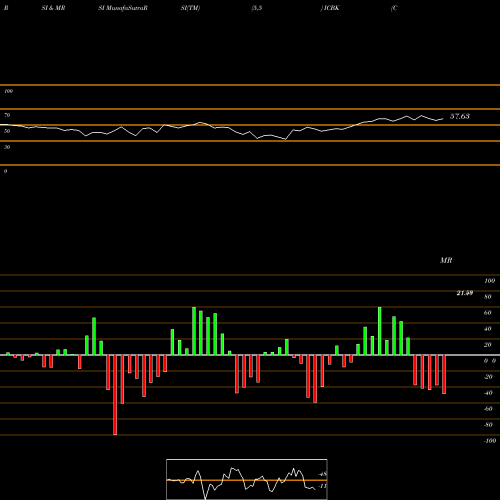Click the -100 label on MR axis
Viewport: 500px width, 500px height.
tap(490, 441)
